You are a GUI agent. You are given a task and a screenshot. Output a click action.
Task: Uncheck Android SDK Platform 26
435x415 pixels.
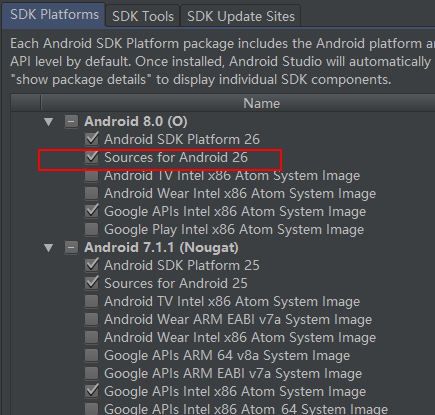pyautogui.click(x=91, y=139)
